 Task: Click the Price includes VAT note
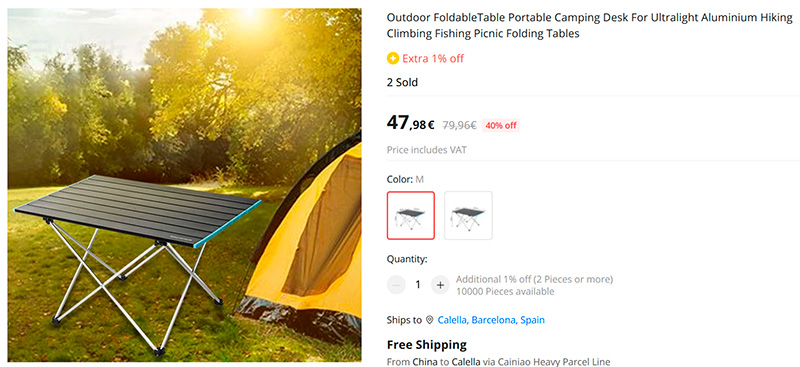tap(427, 150)
